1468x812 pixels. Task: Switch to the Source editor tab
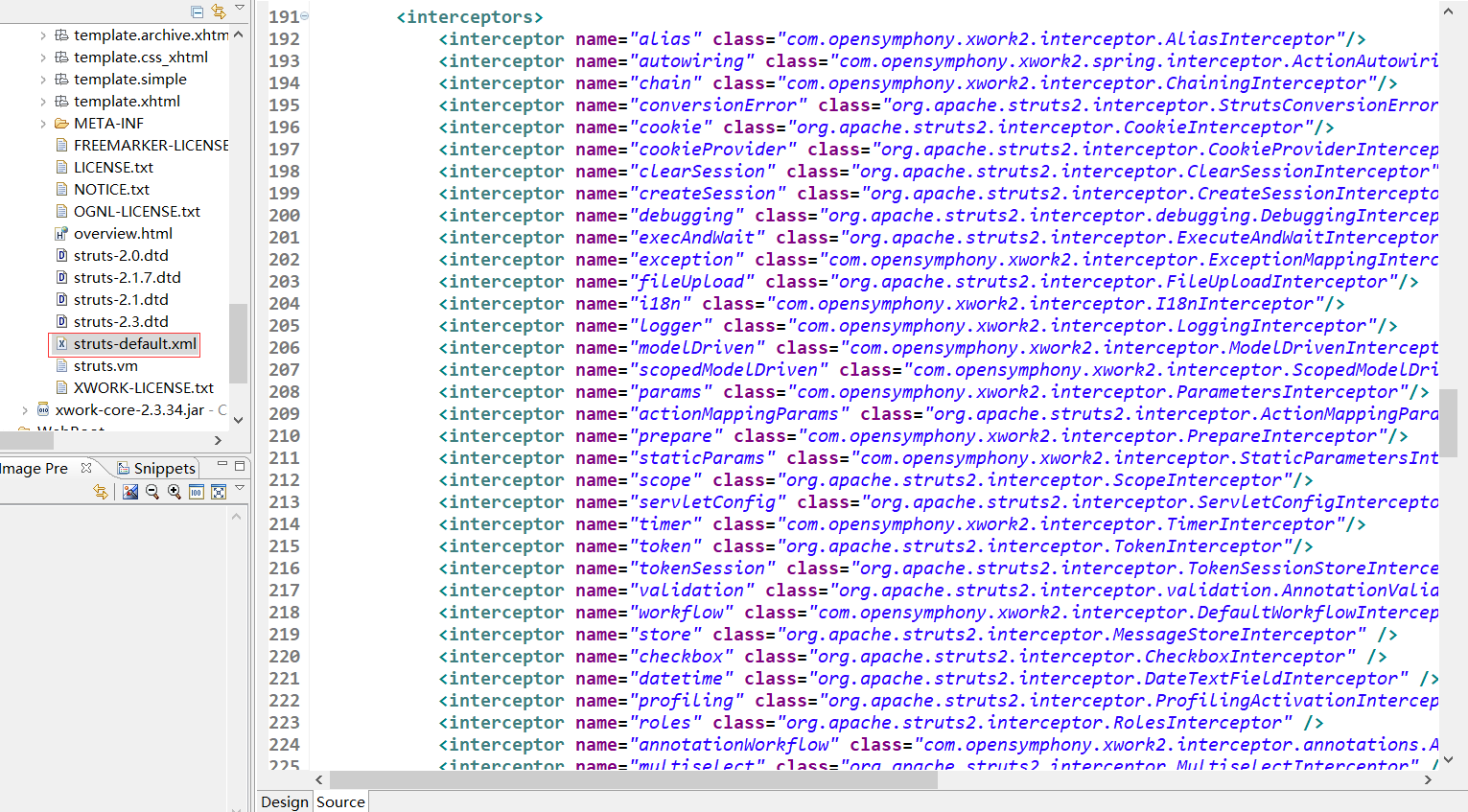[x=340, y=801]
